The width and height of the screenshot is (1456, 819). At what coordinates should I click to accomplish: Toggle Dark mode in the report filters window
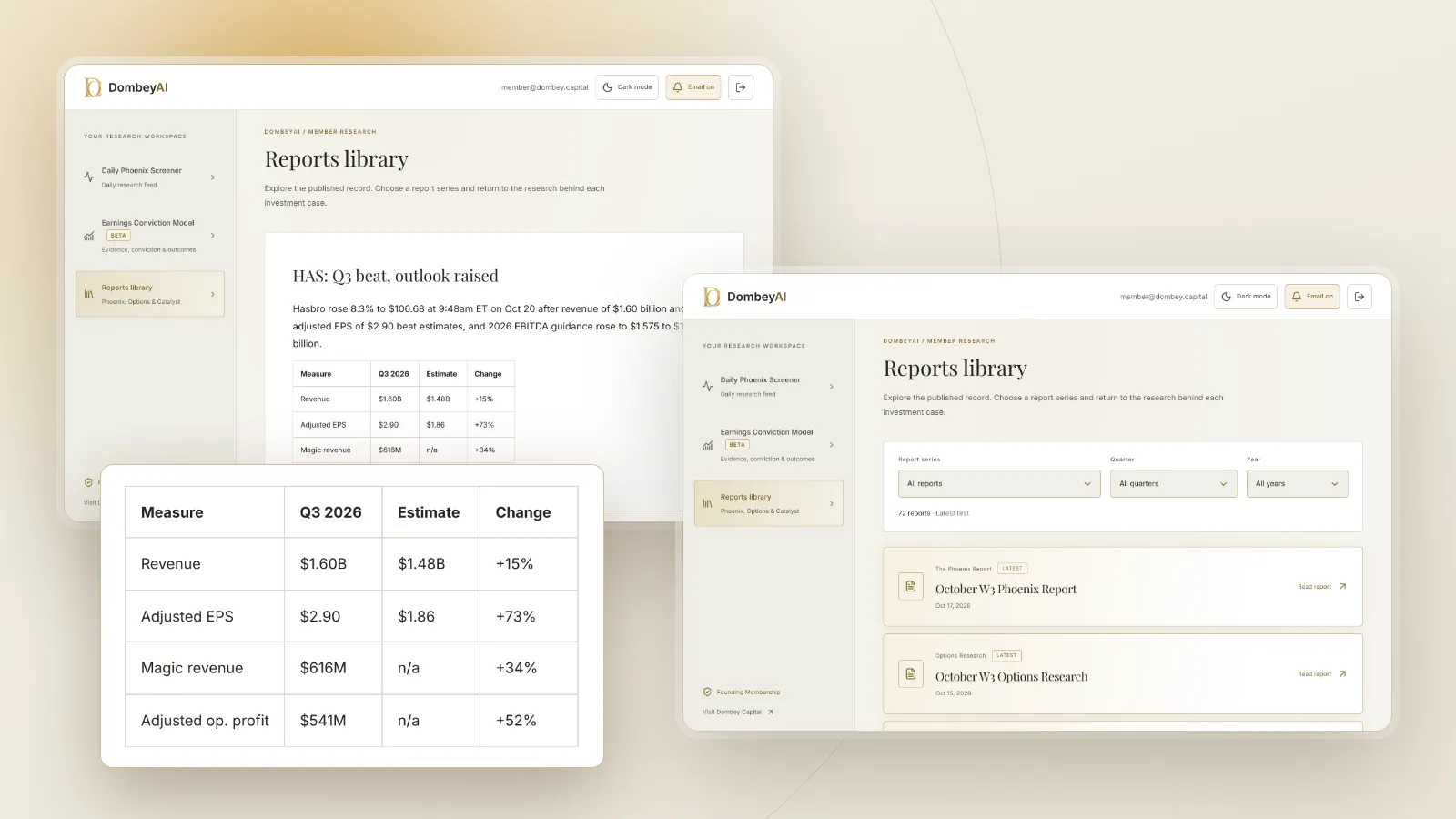pos(1246,297)
